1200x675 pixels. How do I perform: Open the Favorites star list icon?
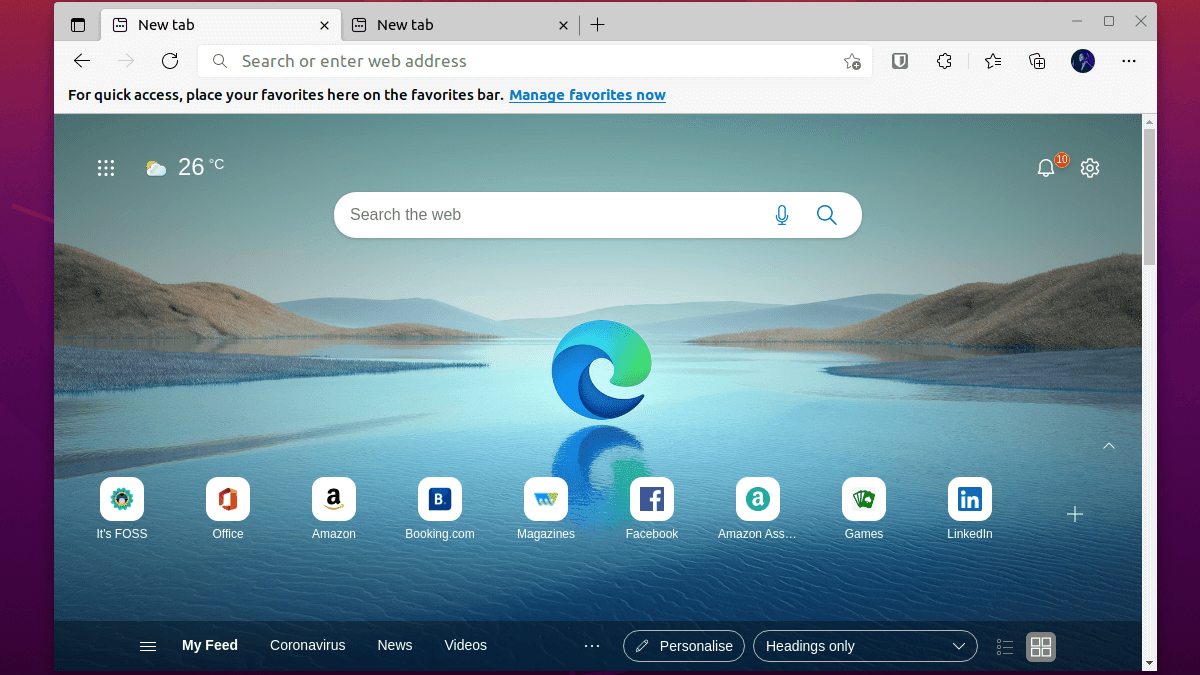pos(993,61)
